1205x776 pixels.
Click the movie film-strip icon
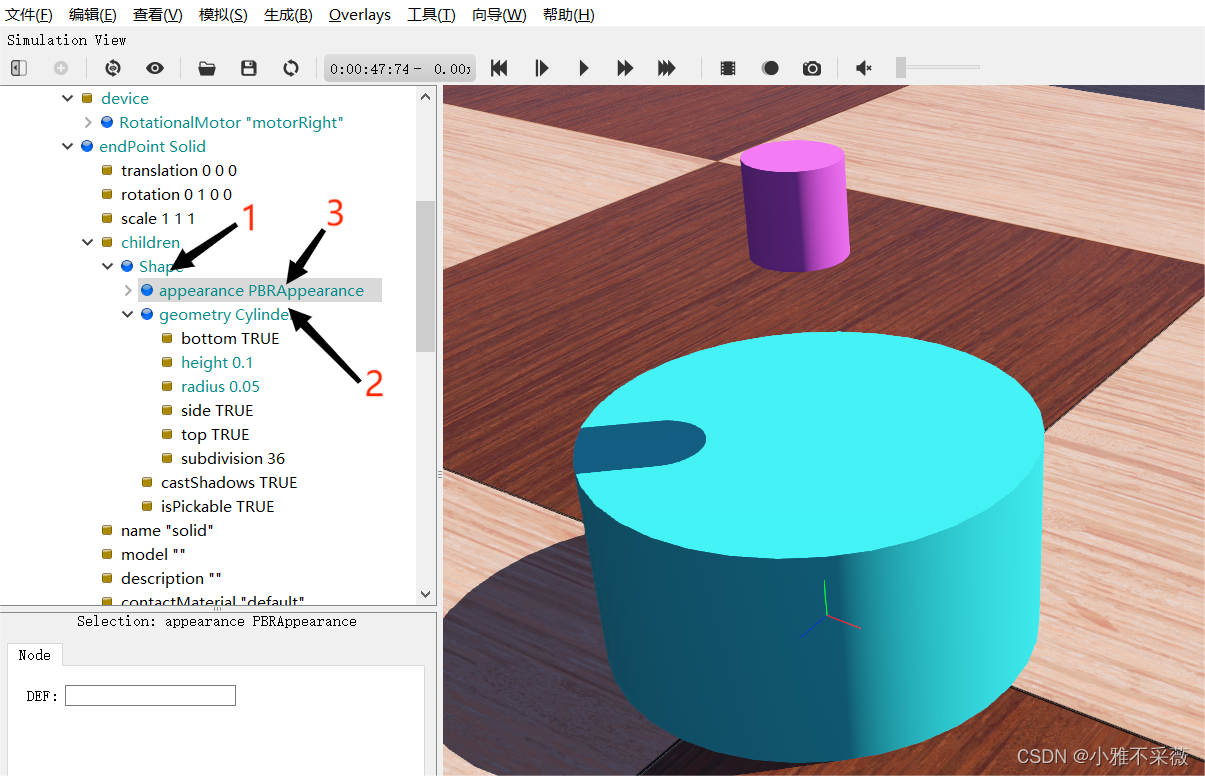click(x=728, y=68)
